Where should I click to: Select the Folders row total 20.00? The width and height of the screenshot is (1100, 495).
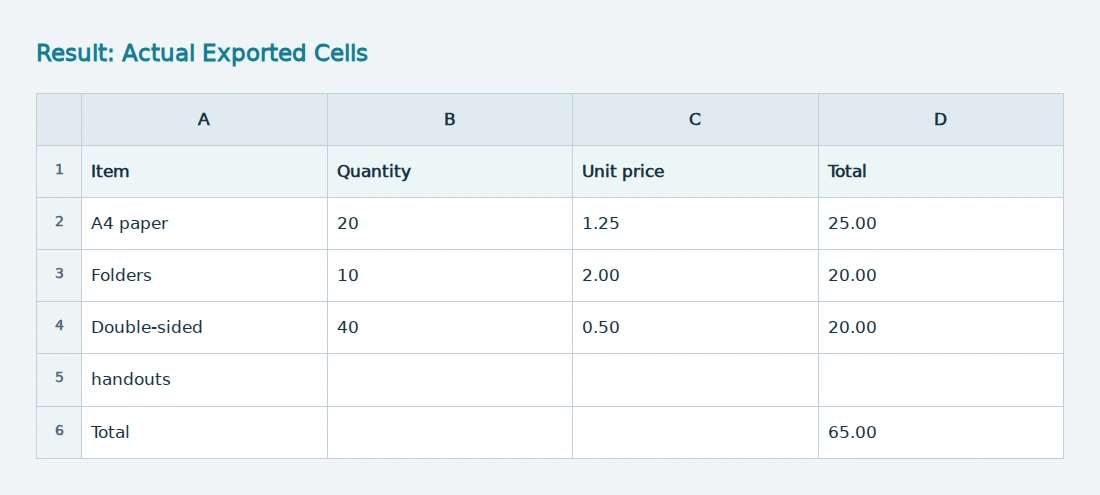coord(941,275)
